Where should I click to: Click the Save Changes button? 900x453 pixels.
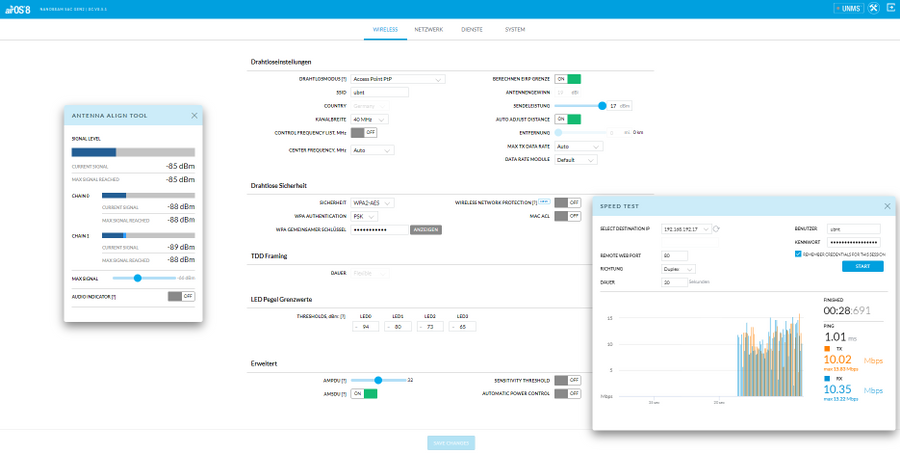(451, 443)
